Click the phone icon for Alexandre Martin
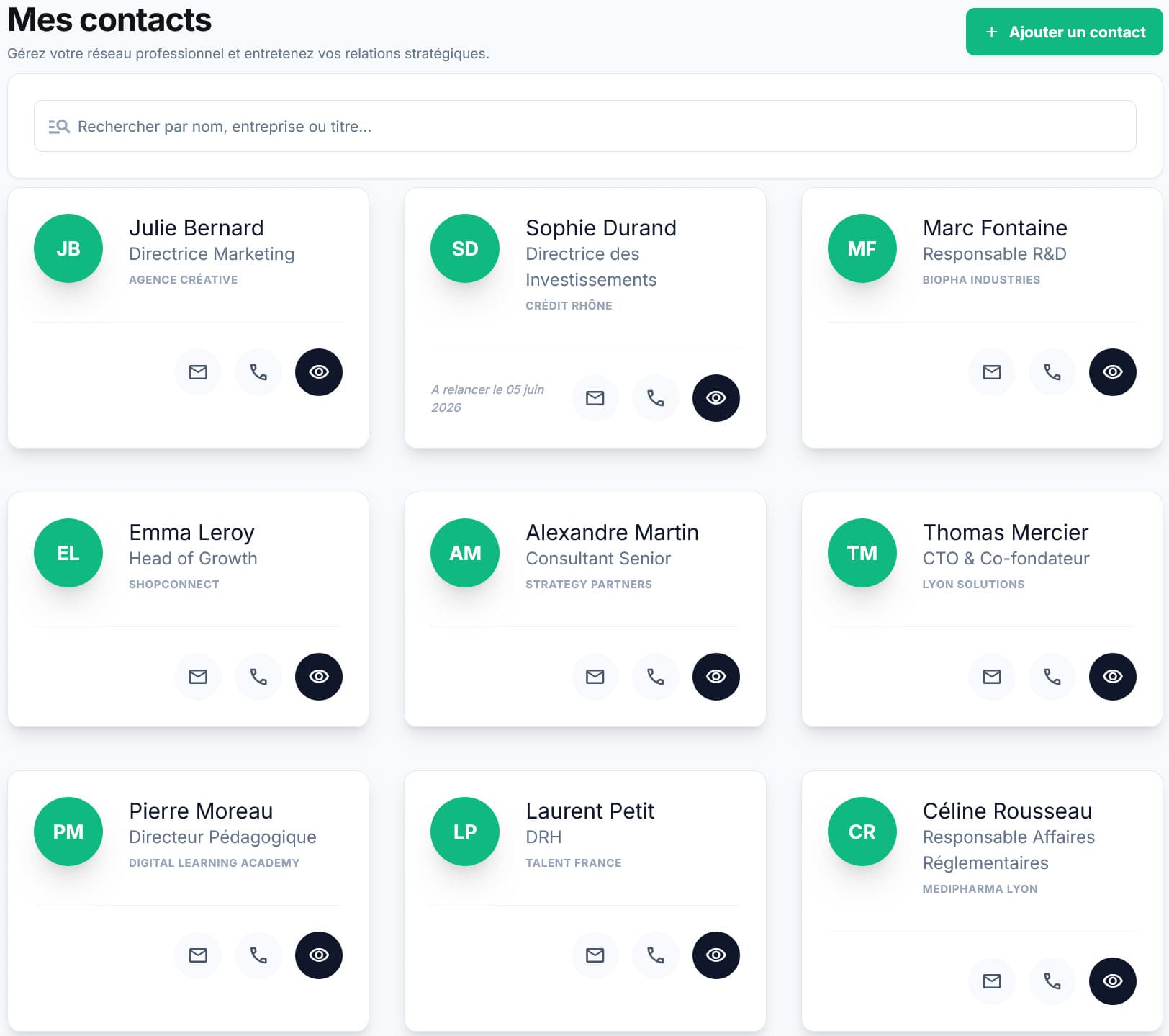The width and height of the screenshot is (1169, 1036). (655, 677)
